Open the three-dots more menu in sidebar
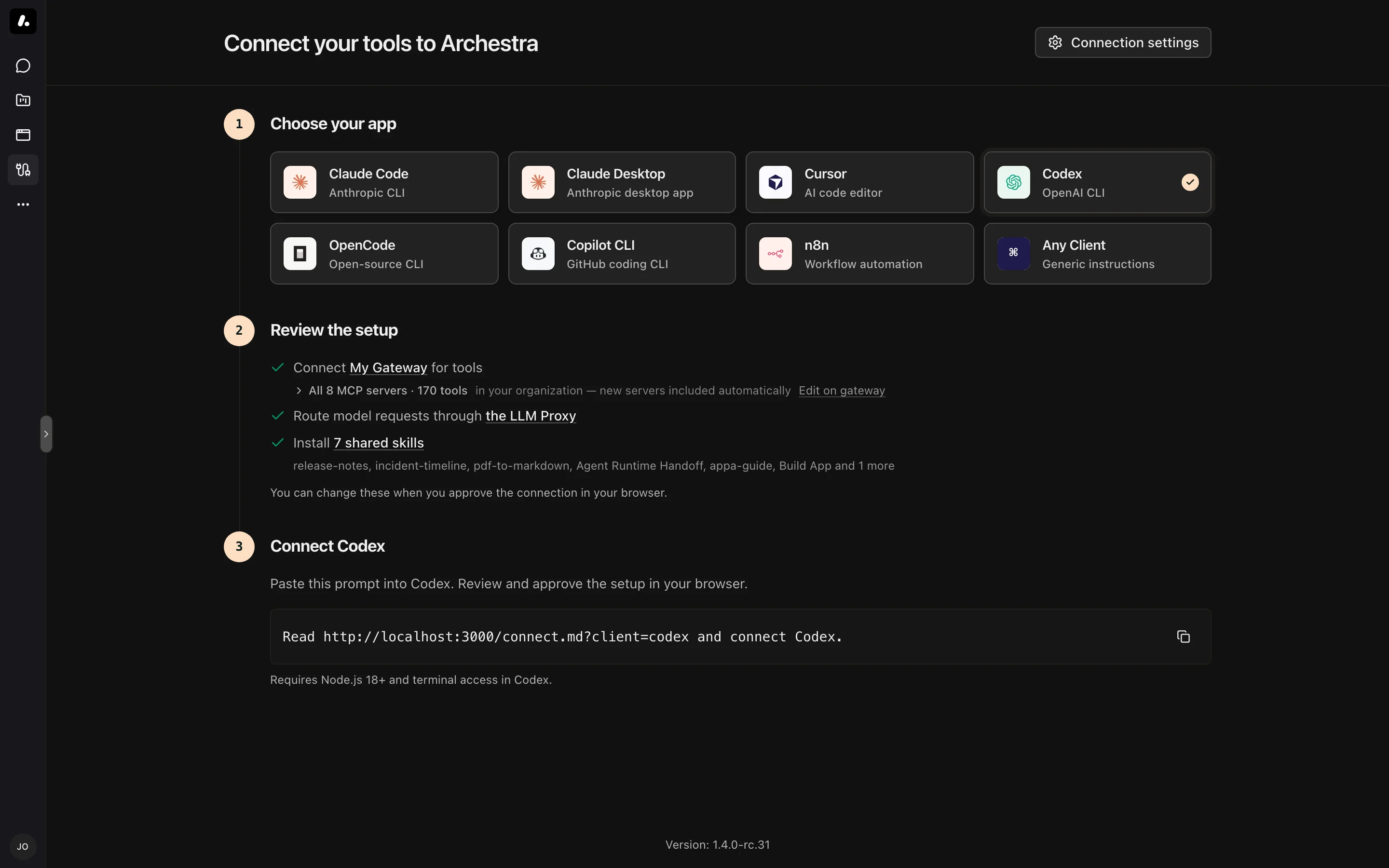This screenshot has width=1389, height=868. coord(23,204)
